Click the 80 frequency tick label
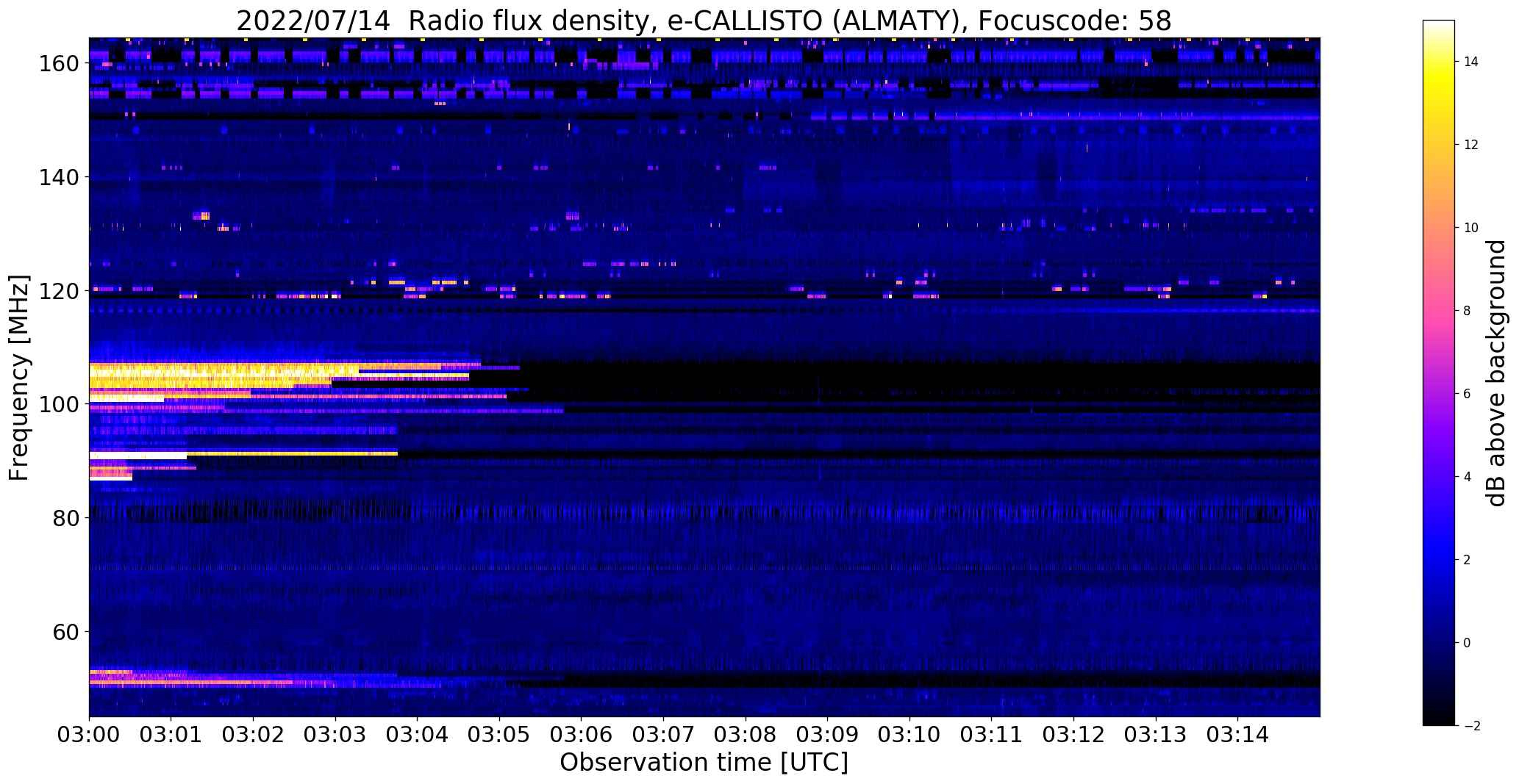1519x784 pixels. 66,518
